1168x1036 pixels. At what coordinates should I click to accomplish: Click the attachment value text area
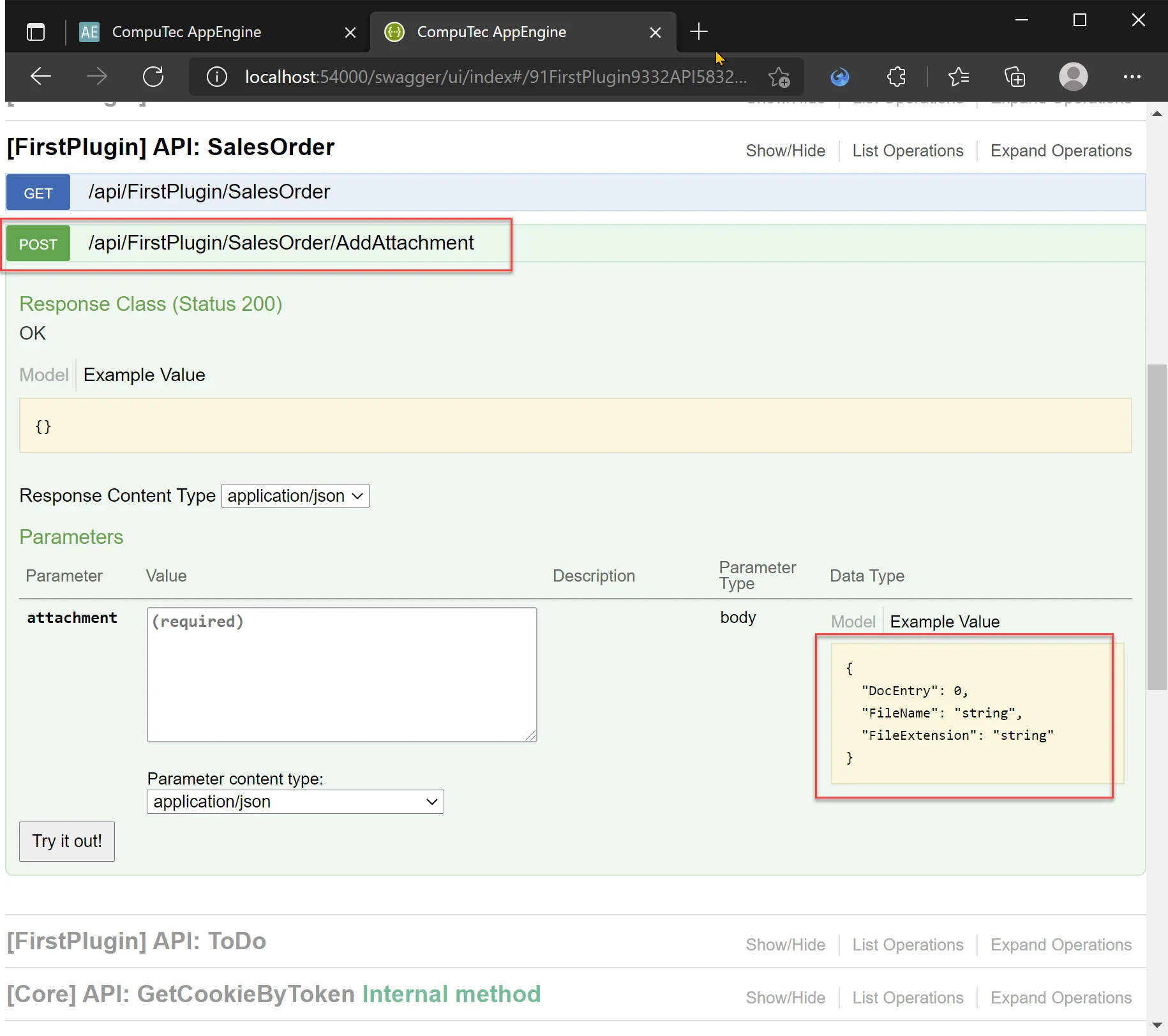point(341,674)
